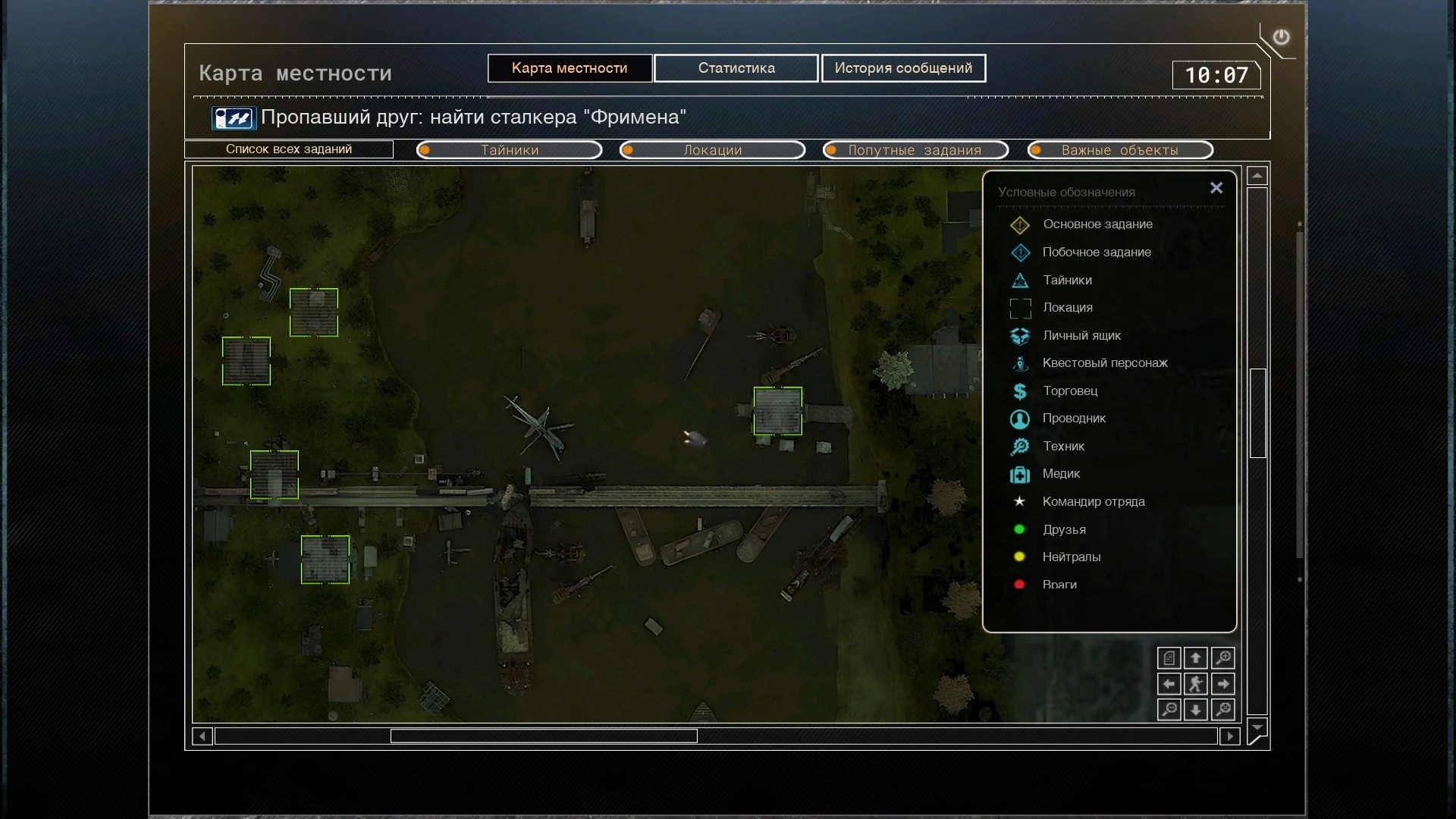Image resolution: width=1456 pixels, height=819 pixels.
Task: Select the location marker on the pier building
Action: click(x=778, y=411)
